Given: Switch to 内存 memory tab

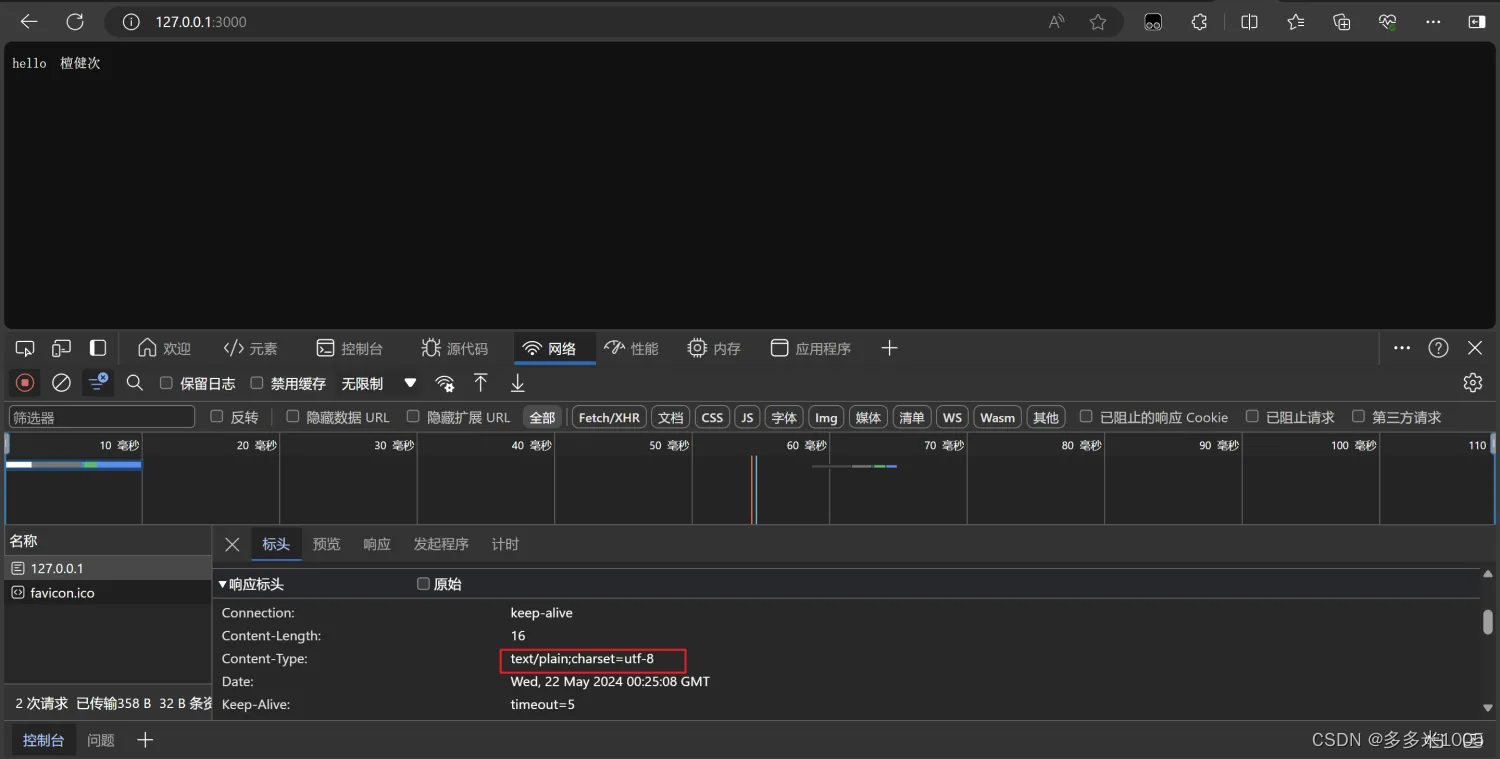Looking at the screenshot, I should pos(714,348).
